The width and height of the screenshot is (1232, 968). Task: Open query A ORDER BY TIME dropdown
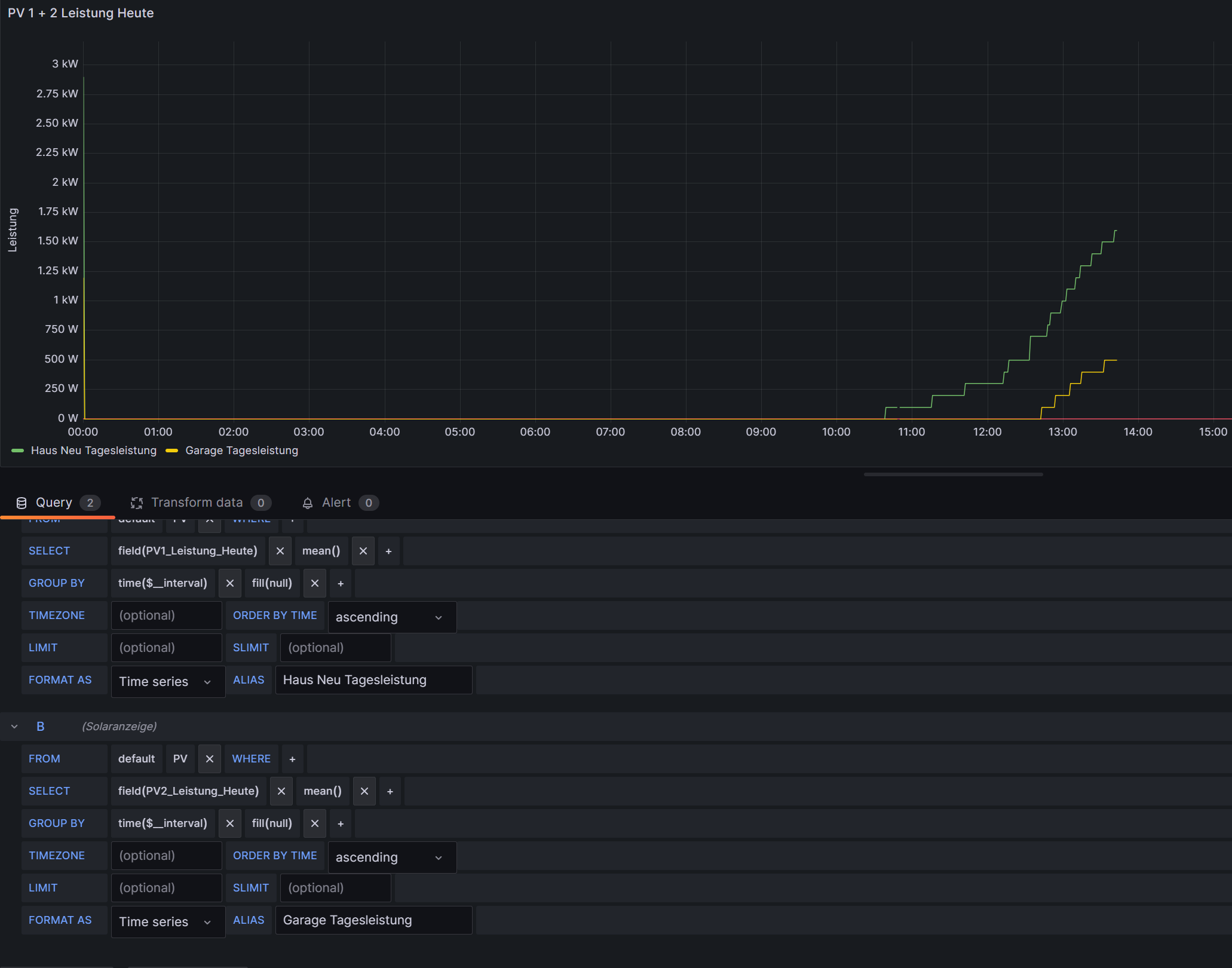(x=391, y=617)
